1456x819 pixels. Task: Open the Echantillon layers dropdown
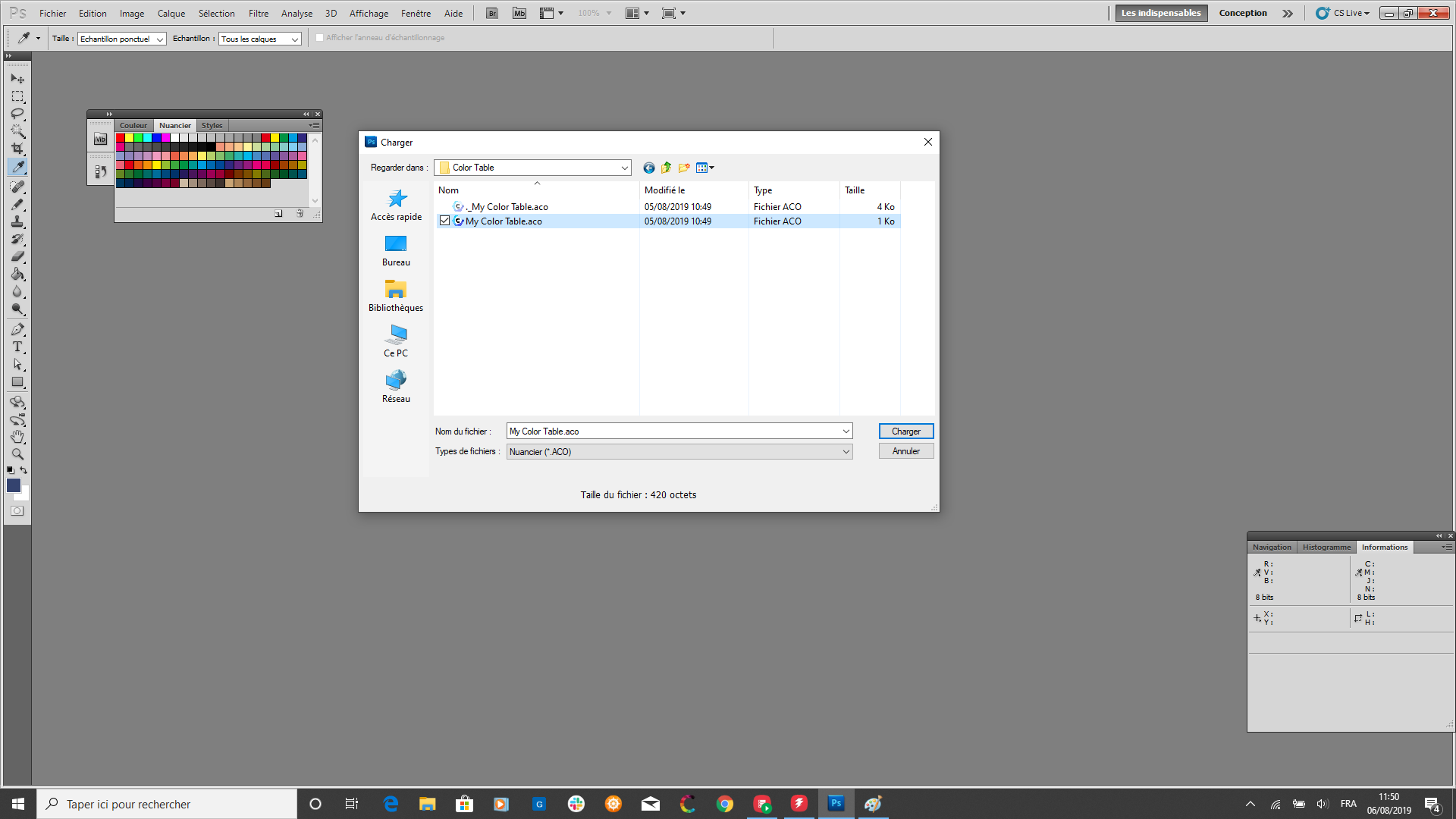[x=260, y=39]
